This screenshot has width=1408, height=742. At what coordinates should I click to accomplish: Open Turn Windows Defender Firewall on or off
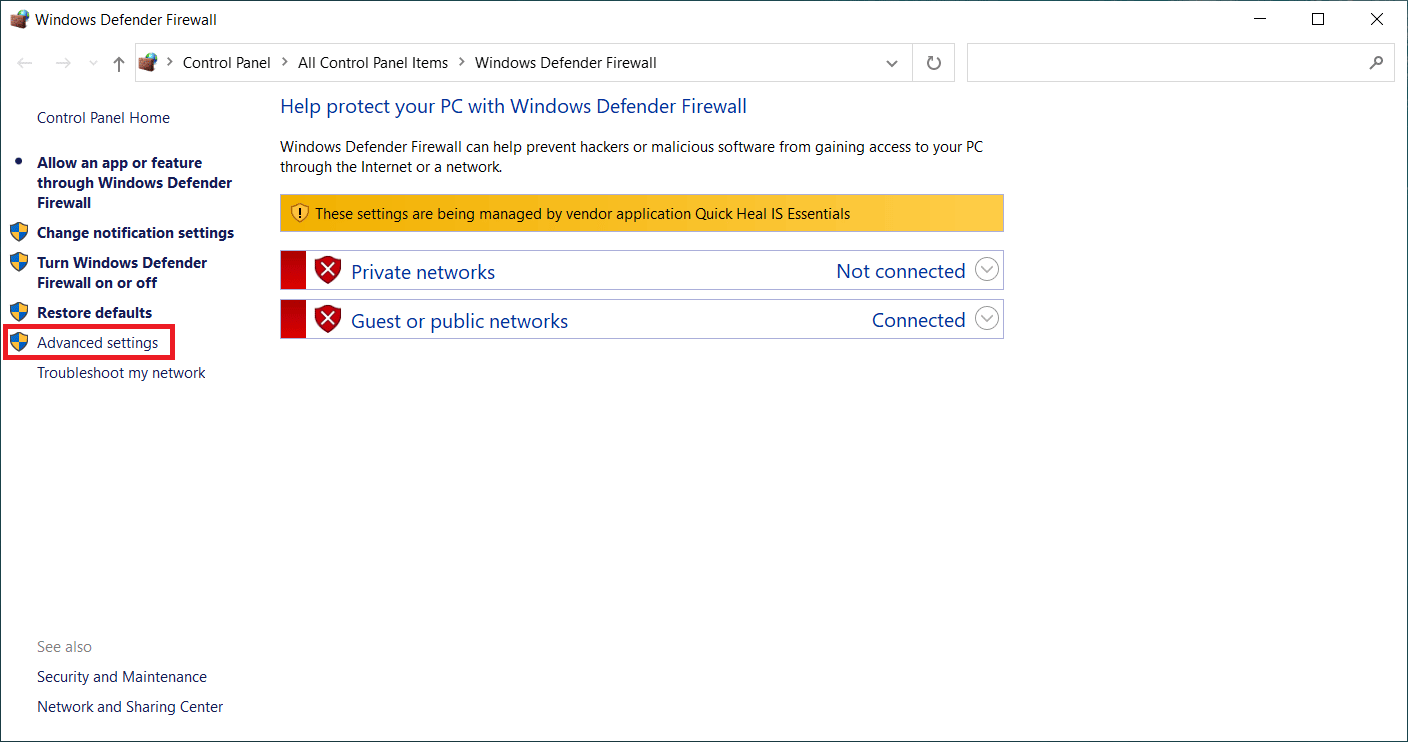click(122, 273)
